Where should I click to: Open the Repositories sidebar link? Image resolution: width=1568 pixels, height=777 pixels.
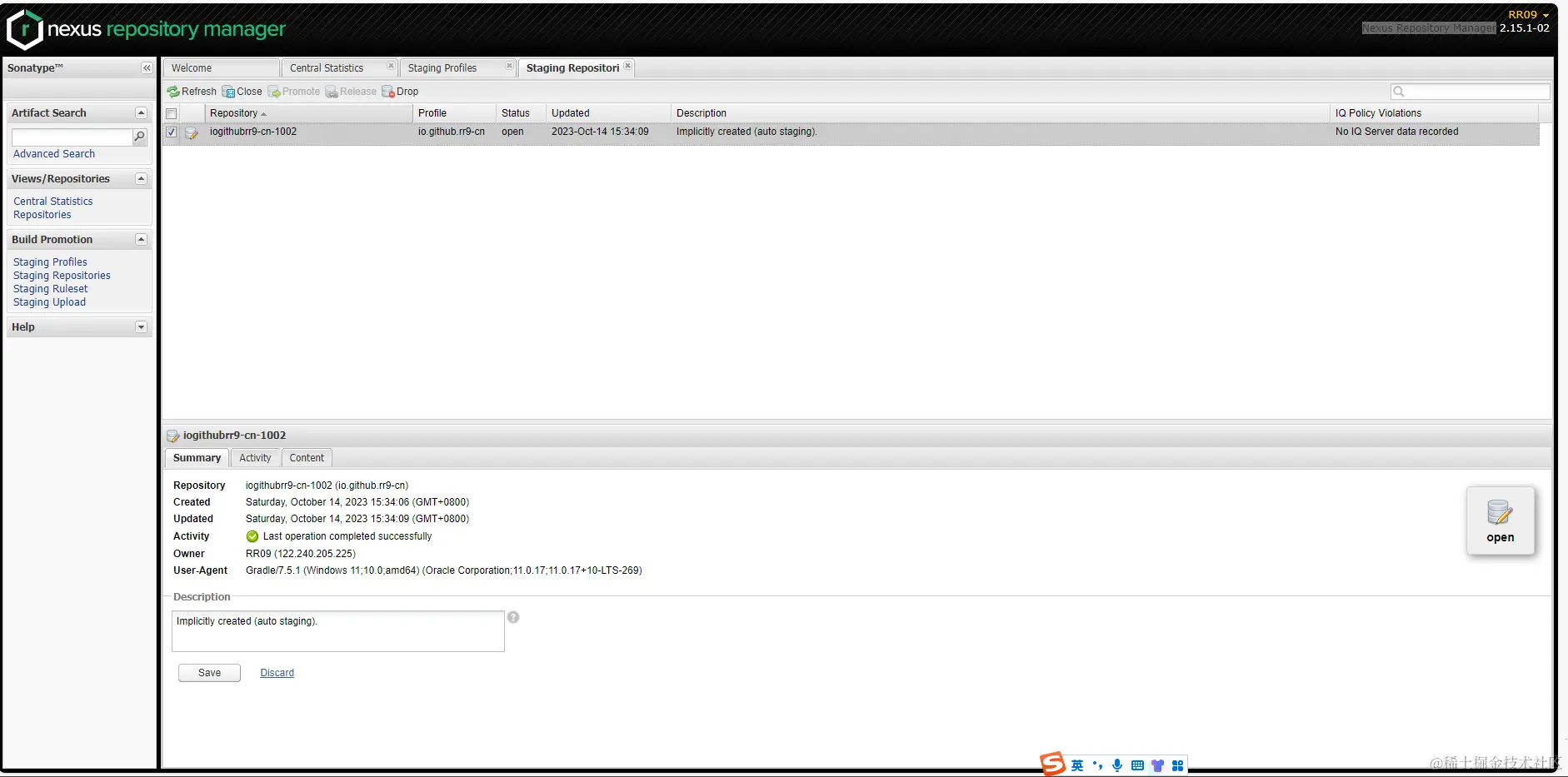tap(42, 215)
